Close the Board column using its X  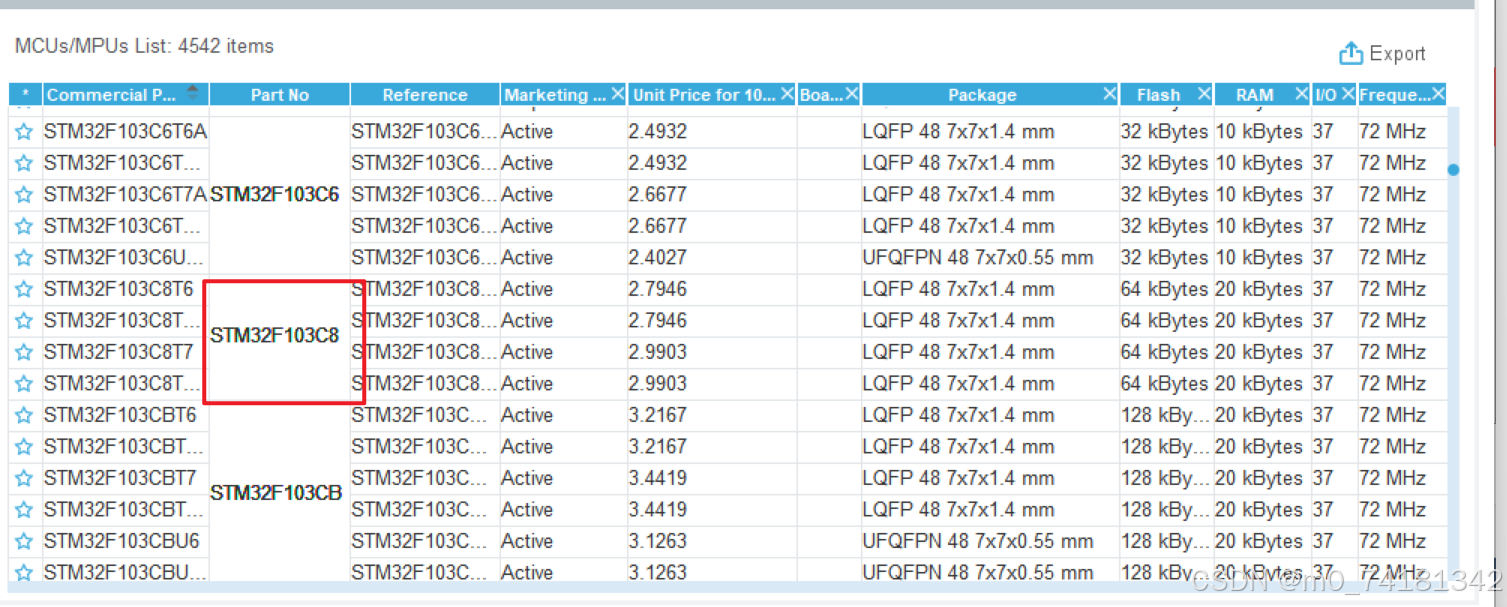pos(852,94)
